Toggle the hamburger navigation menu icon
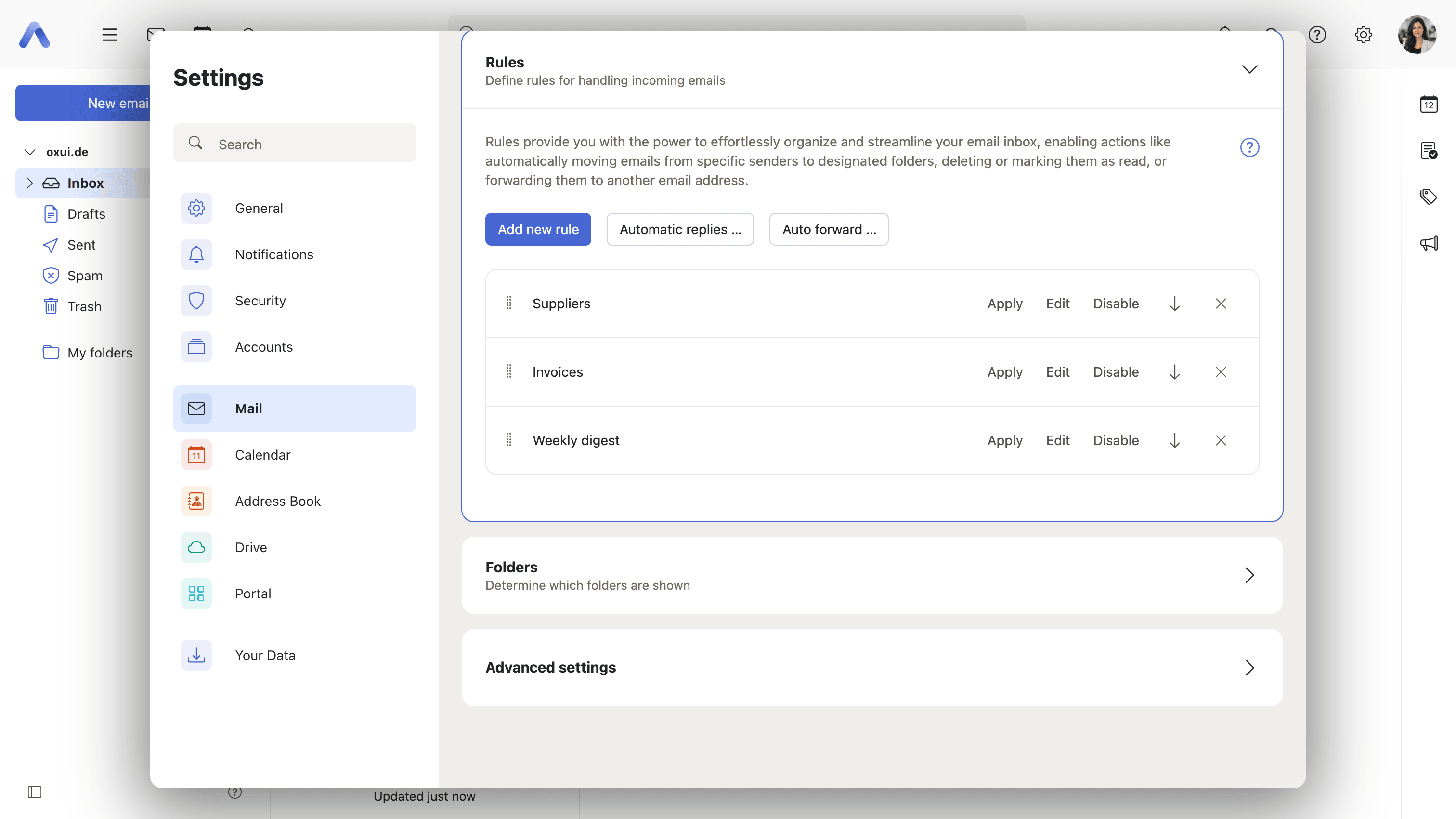Viewport: 1456px width, 819px height. coord(110,35)
